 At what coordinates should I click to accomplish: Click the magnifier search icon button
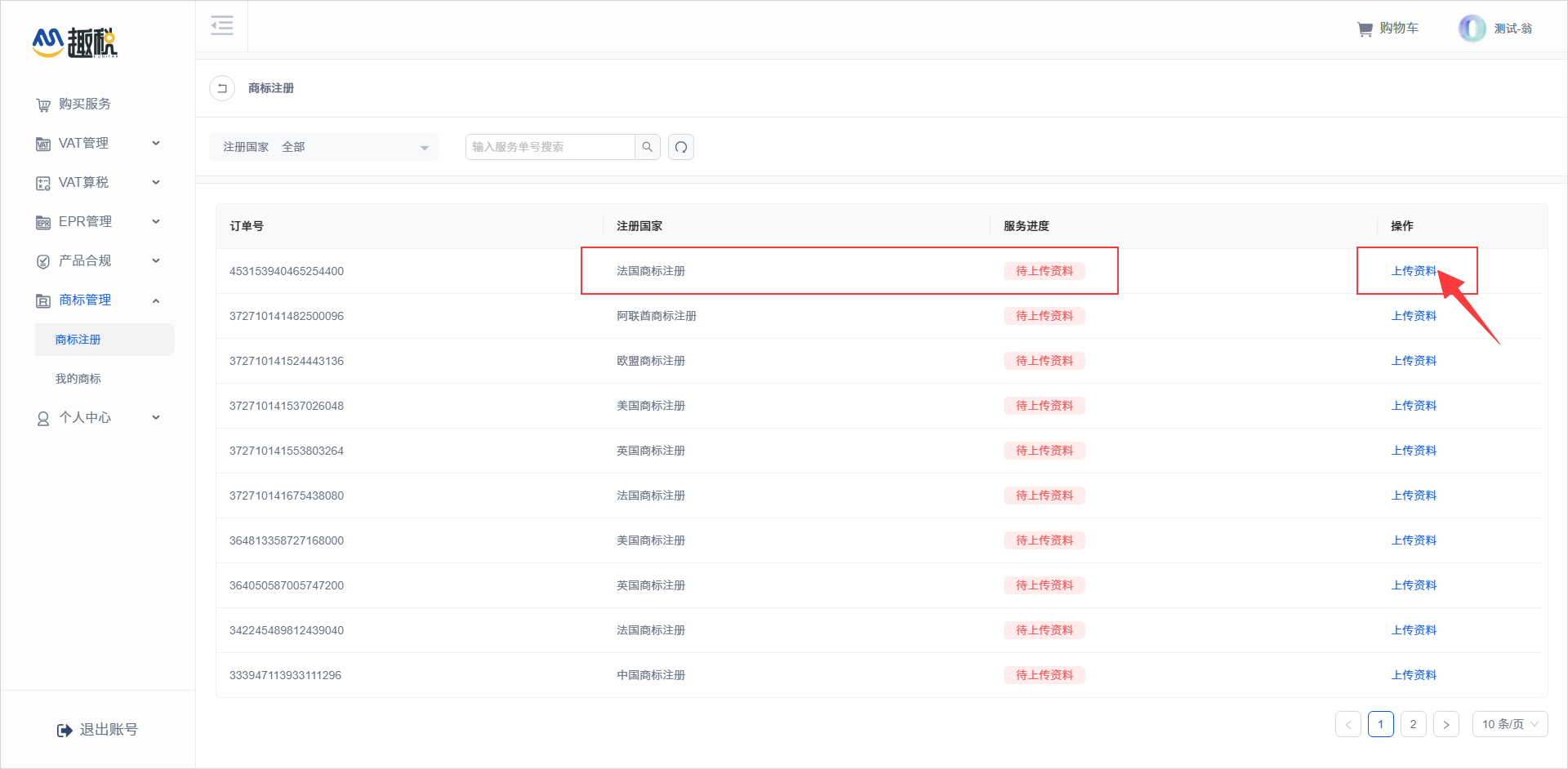(648, 147)
